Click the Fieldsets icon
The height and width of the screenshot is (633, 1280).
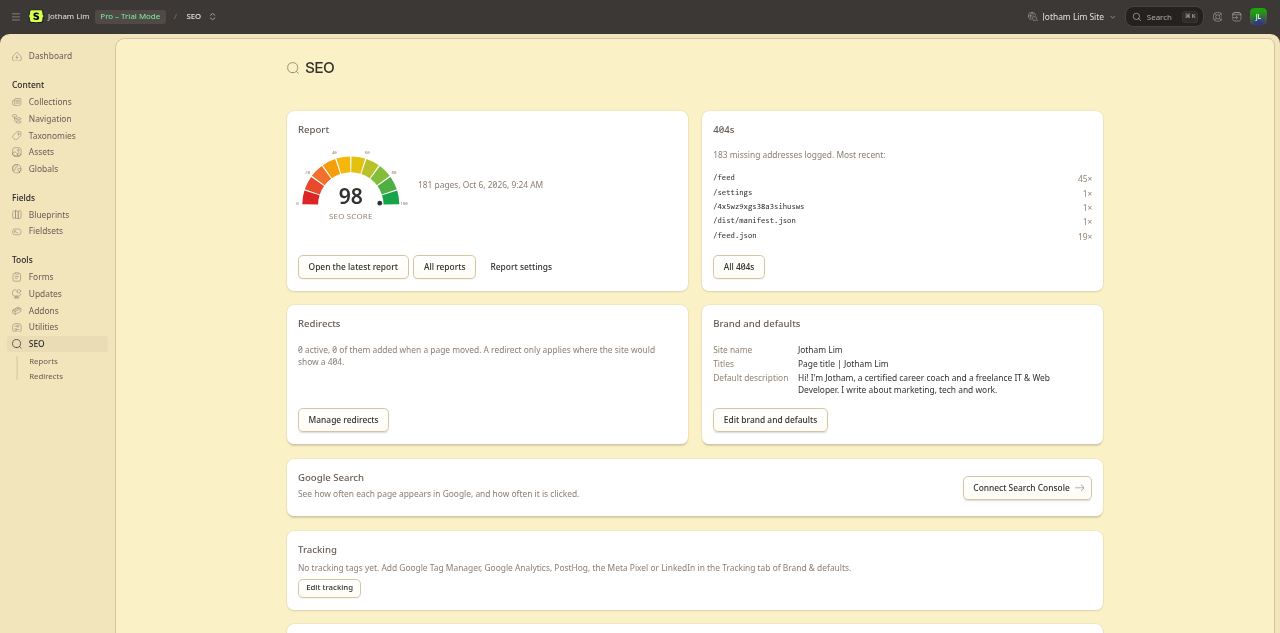tap(17, 231)
